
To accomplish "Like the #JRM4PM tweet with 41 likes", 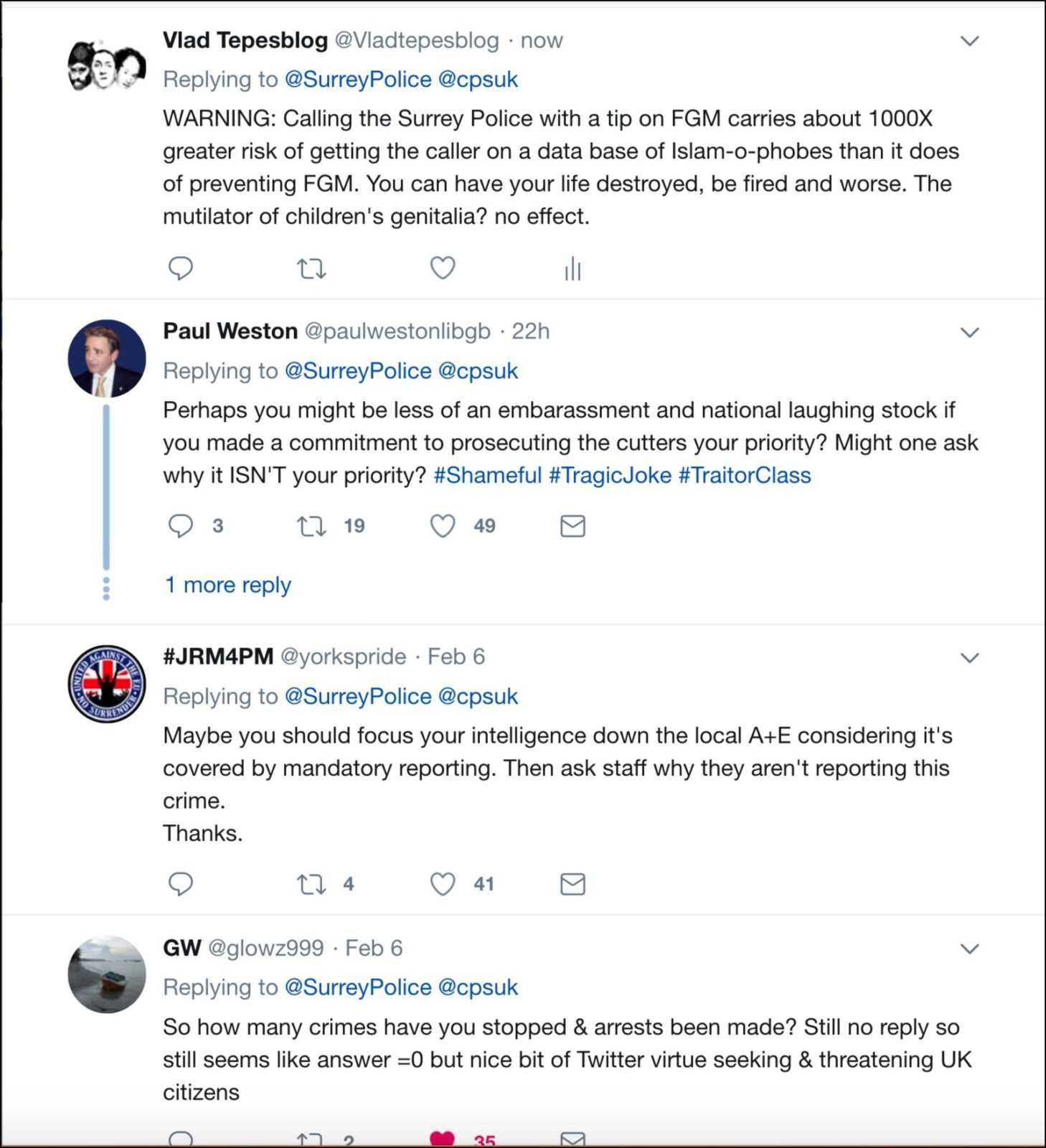I will point(443,884).
